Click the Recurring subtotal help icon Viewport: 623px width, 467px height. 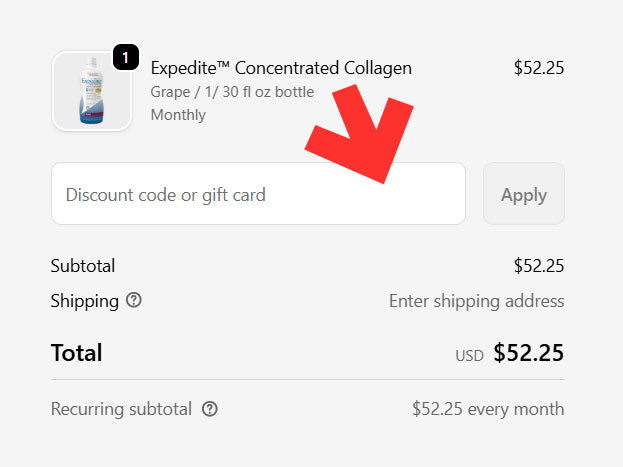pos(210,409)
